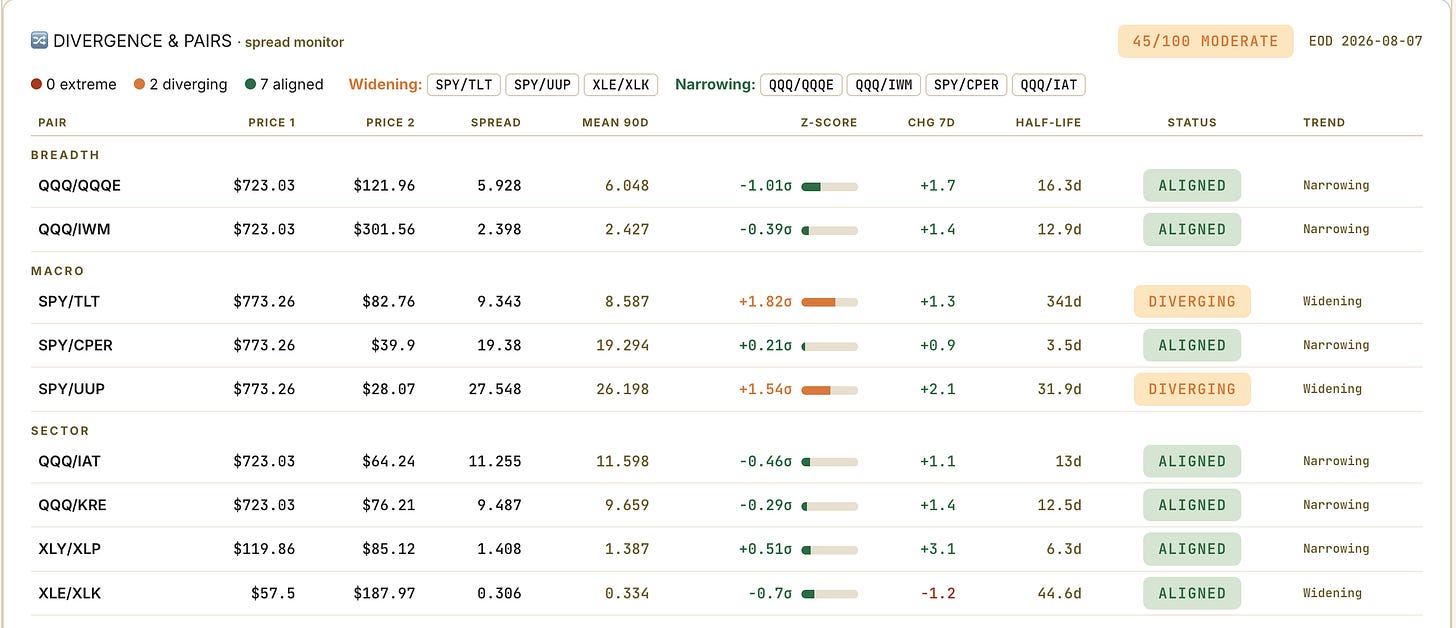Click the orange dot beside 2 diverging
The image size is (1456, 628).
point(140,85)
